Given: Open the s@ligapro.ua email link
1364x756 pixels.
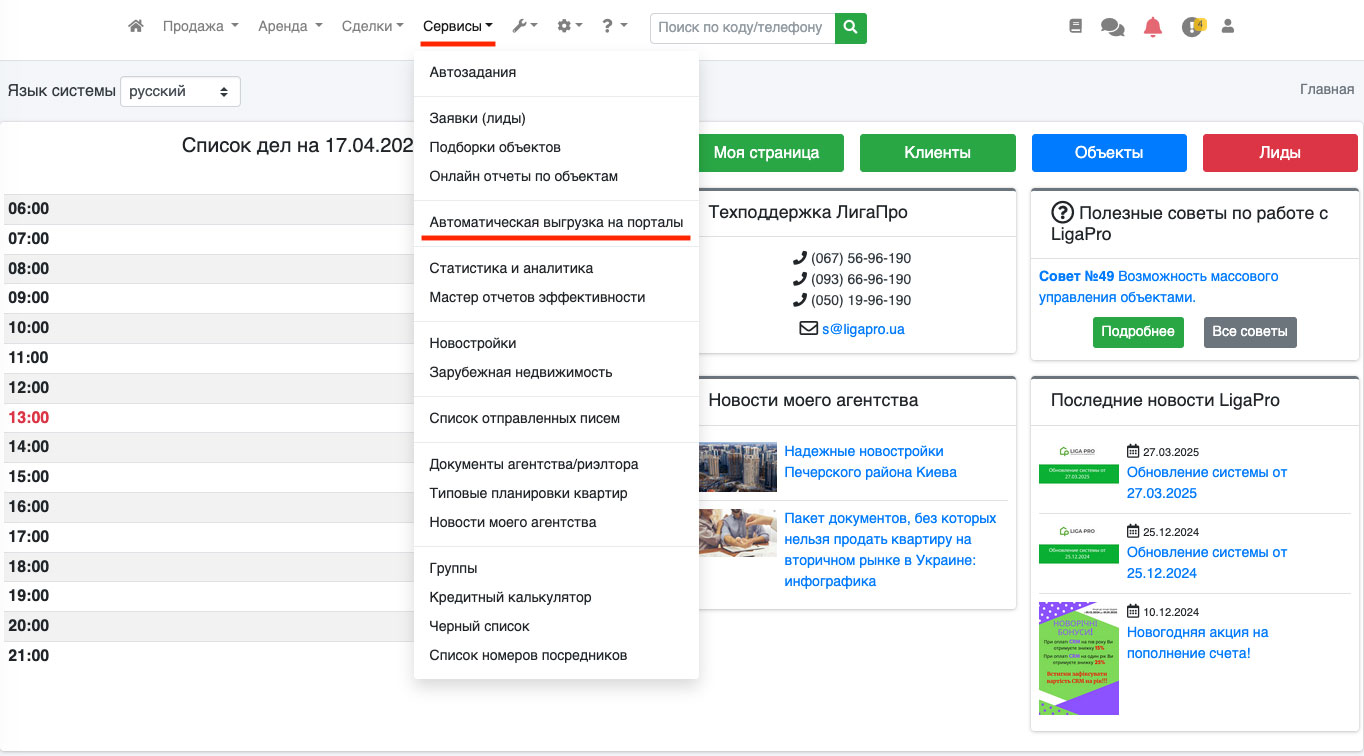Looking at the screenshot, I should pos(862,328).
